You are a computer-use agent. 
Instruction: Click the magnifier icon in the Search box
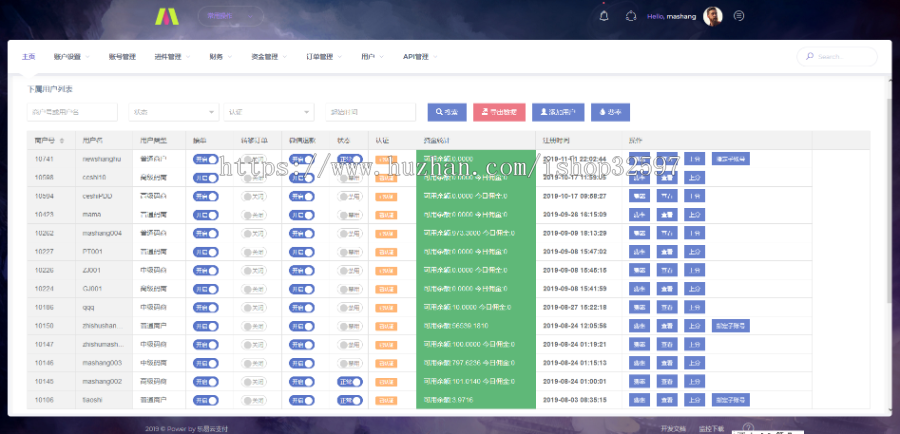[810, 56]
